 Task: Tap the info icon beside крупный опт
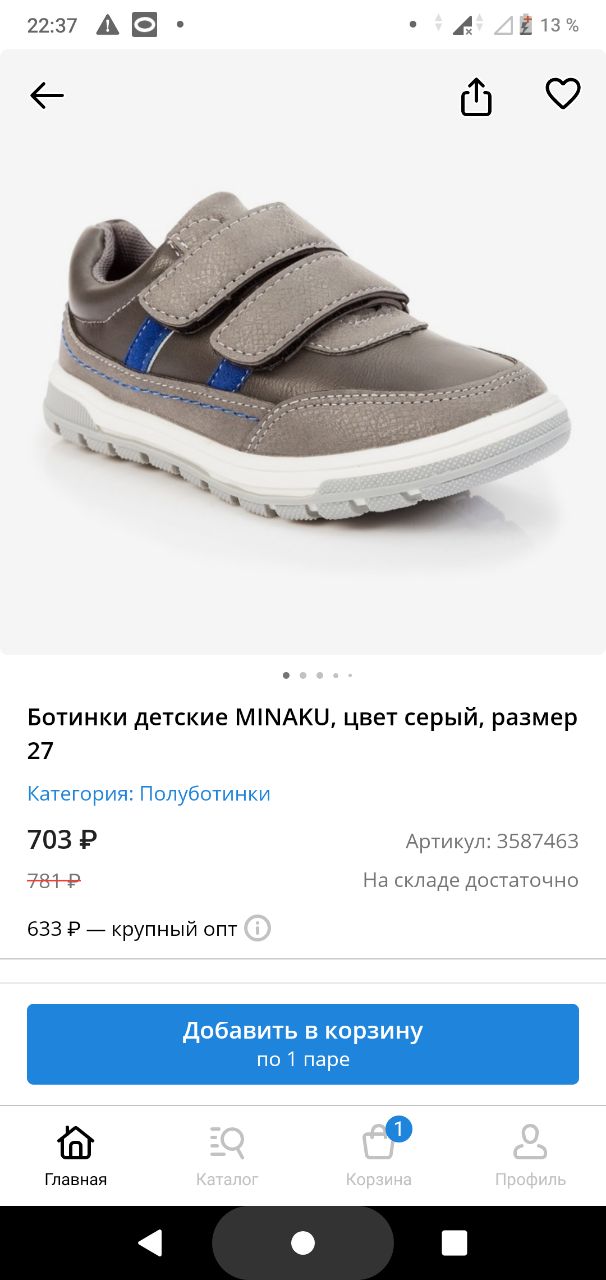coord(258,928)
